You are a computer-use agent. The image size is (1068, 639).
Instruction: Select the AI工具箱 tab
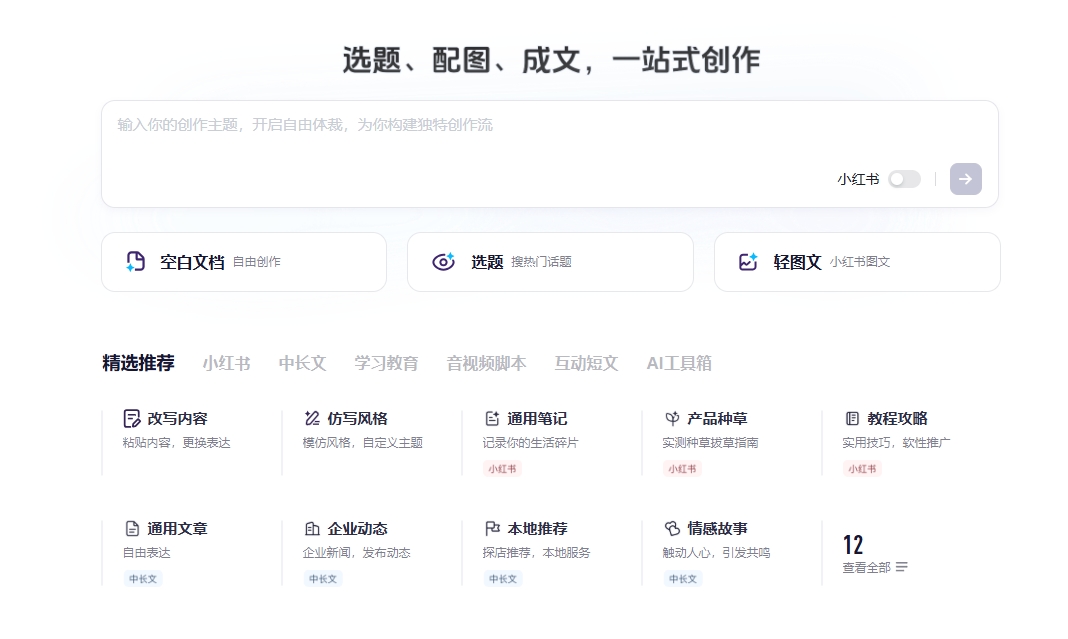click(679, 363)
